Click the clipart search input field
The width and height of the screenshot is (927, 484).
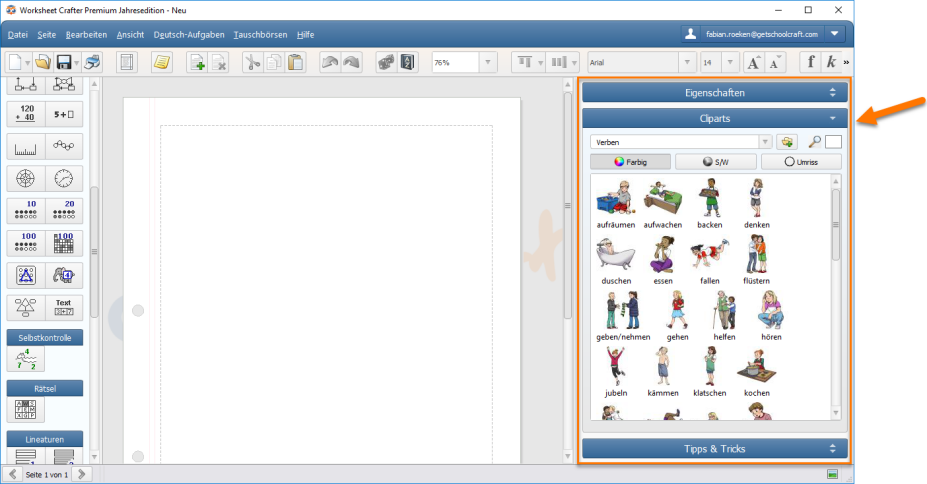pyautogui.click(x=833, y=142)
